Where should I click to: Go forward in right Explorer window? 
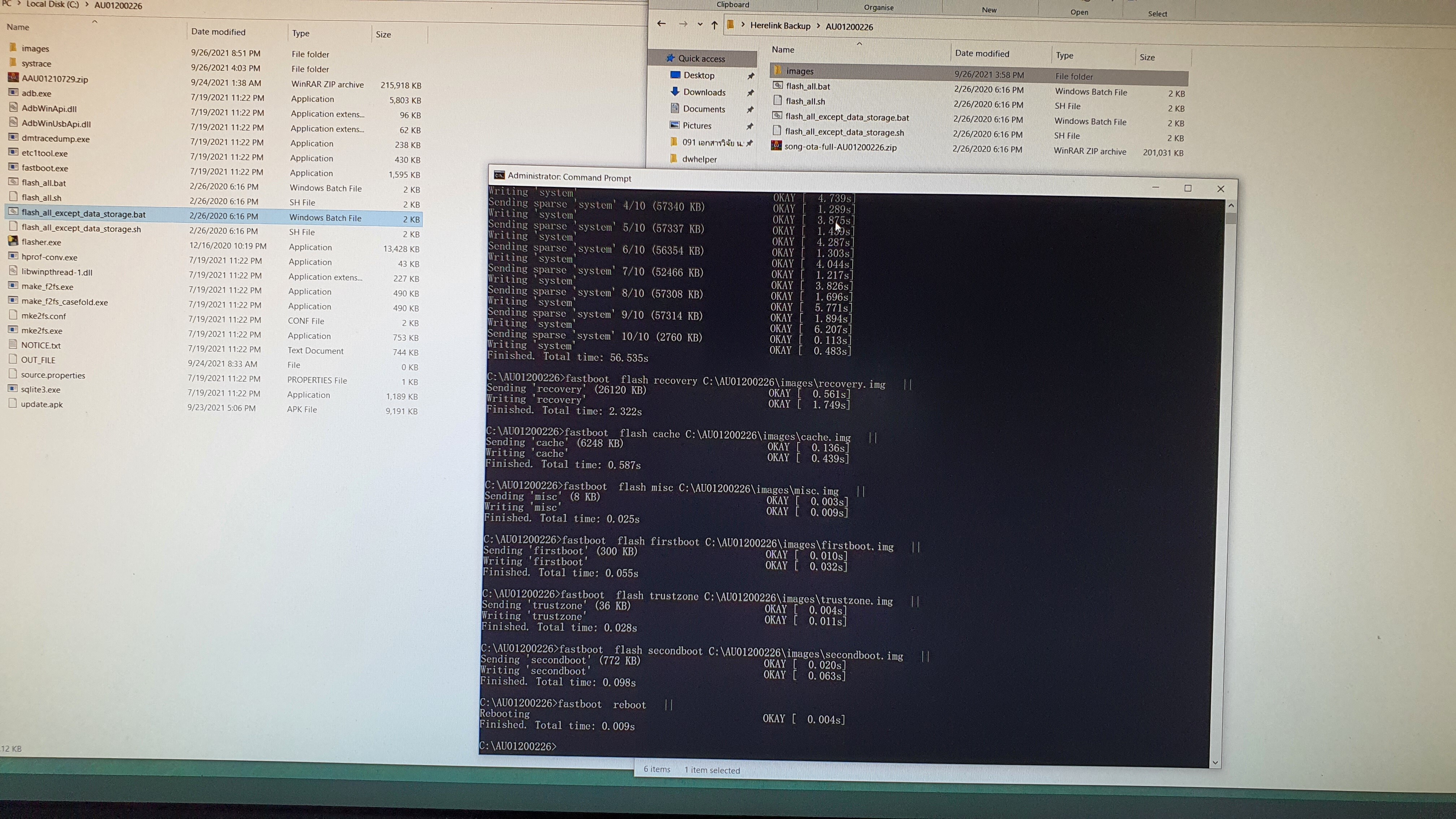[x=683, y=24]
